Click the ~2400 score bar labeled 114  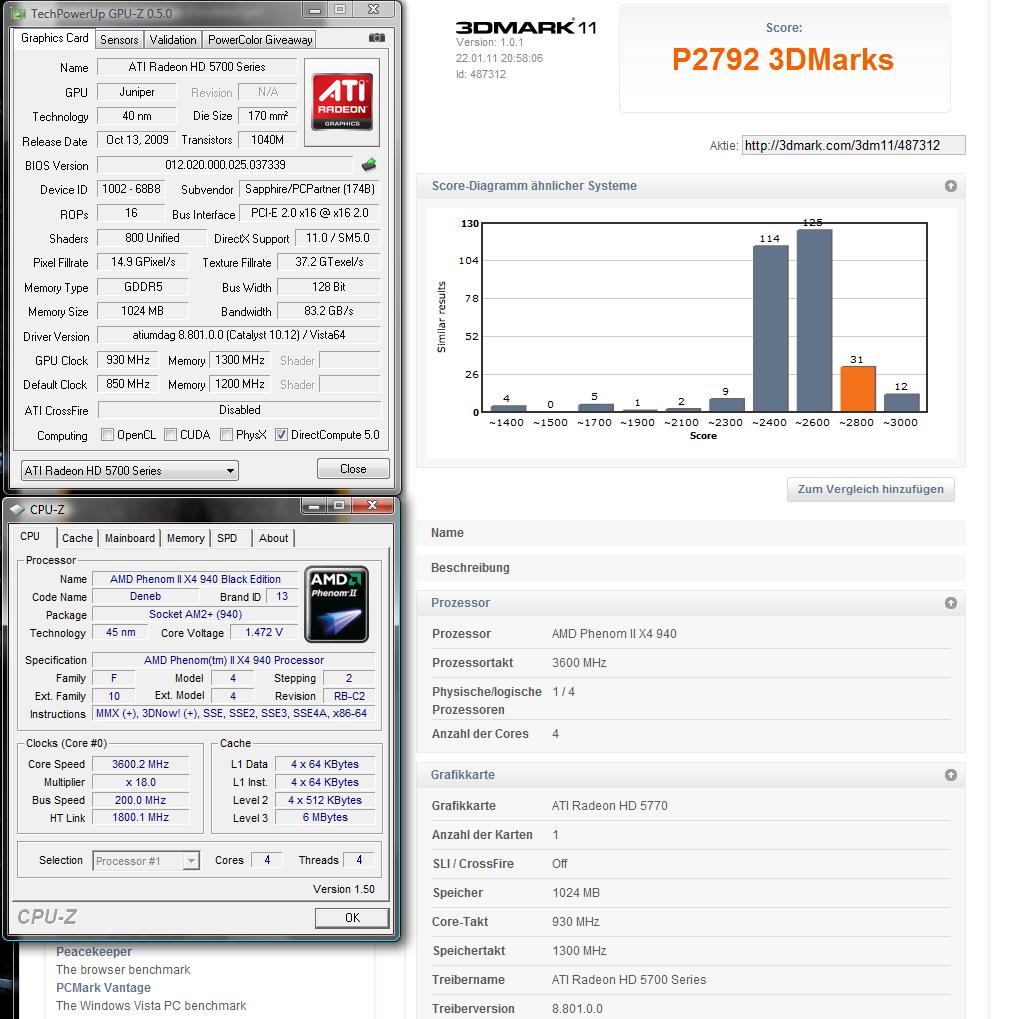coord(770,328)
